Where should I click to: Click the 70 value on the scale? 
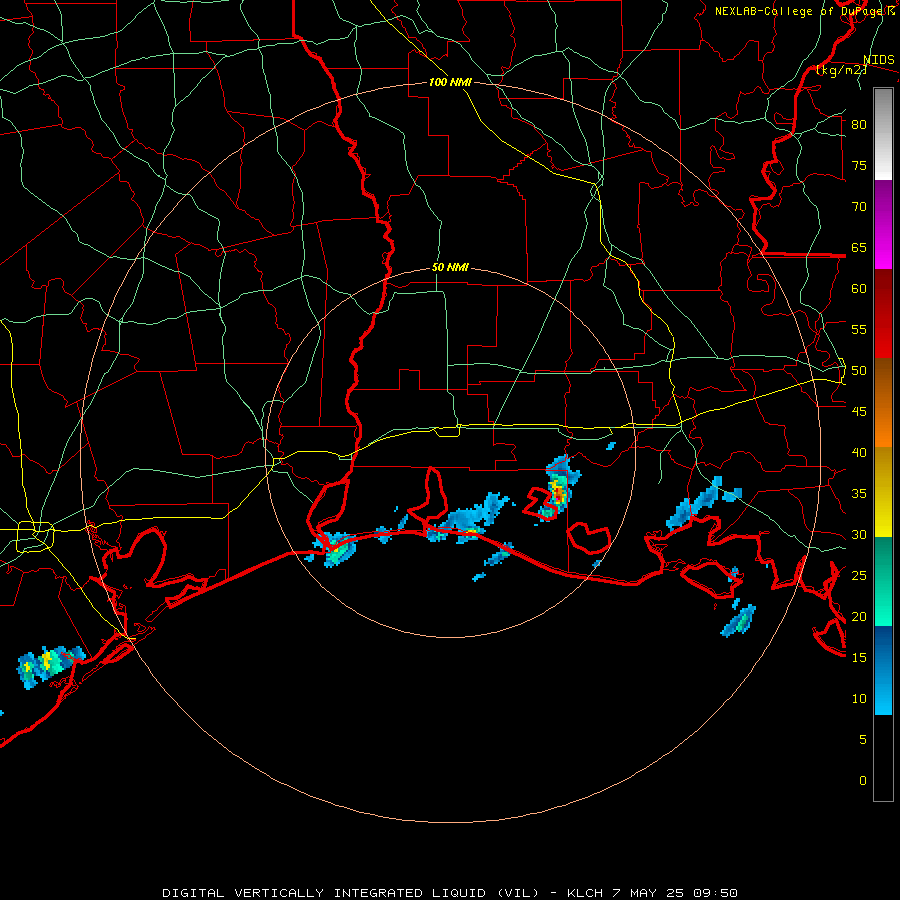pyautogui.click(x=859, y=207)
